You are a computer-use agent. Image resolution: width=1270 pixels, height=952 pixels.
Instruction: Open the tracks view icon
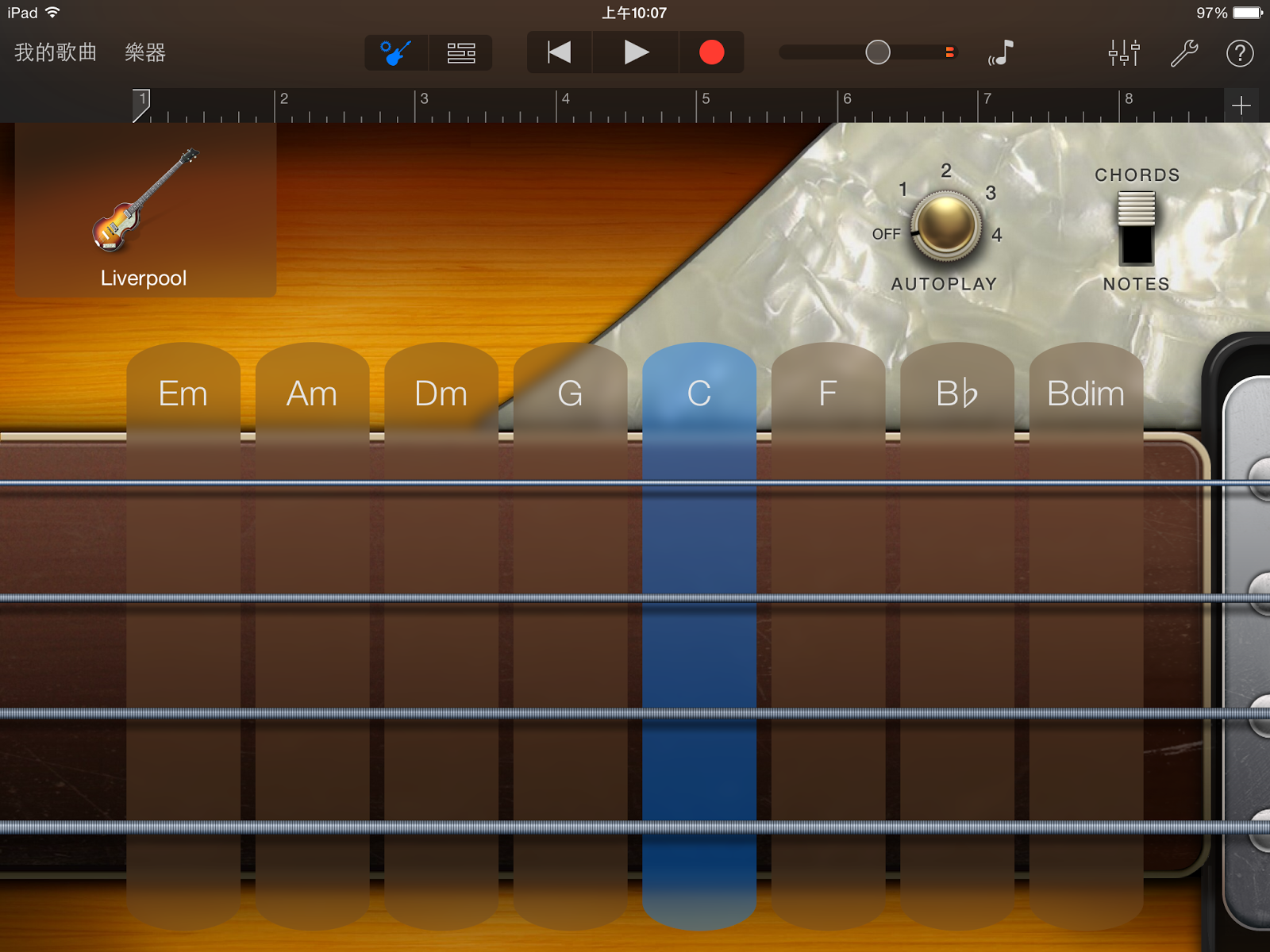460,52
